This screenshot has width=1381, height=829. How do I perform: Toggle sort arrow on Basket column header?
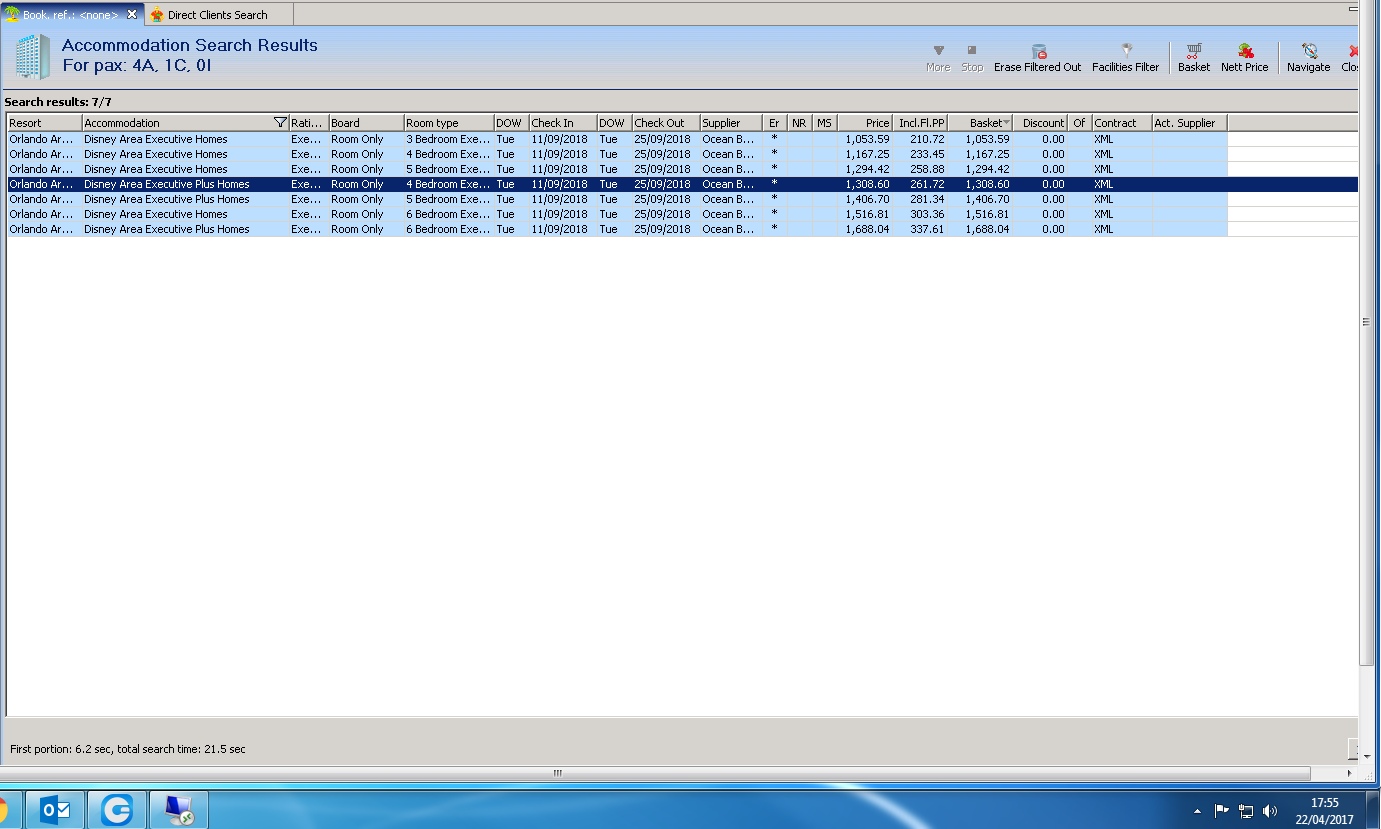[x=1006, y=123]
